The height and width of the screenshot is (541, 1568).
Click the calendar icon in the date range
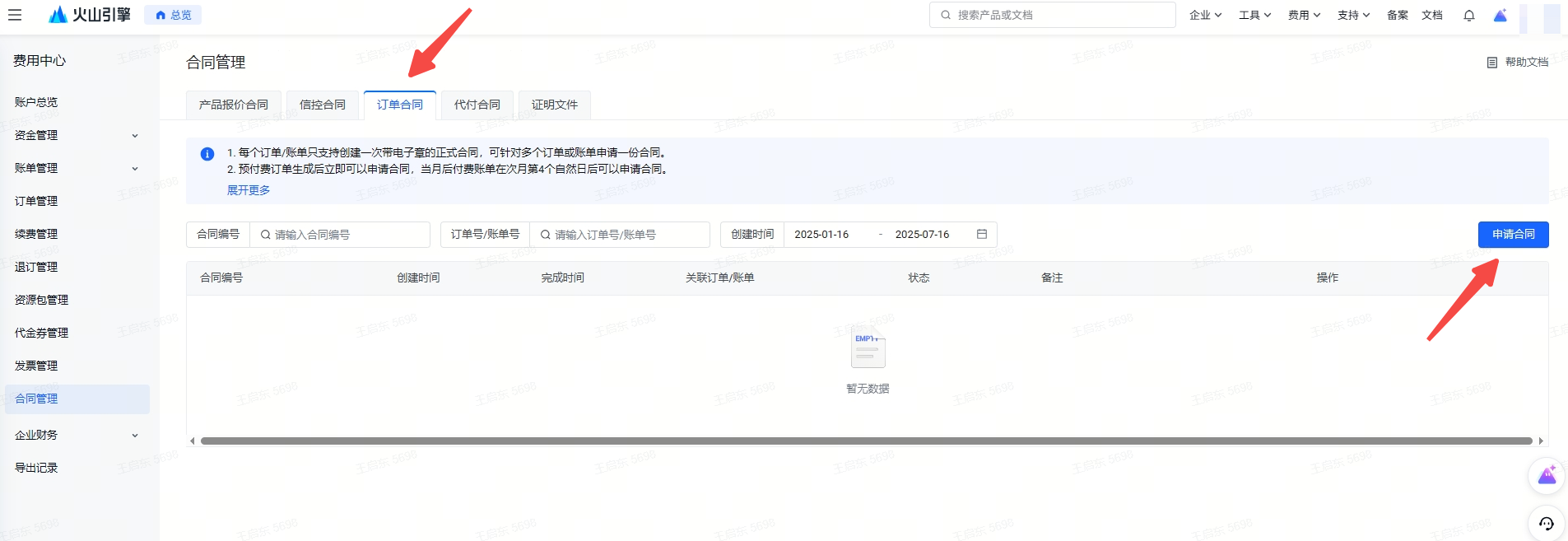tap(981, 235)
